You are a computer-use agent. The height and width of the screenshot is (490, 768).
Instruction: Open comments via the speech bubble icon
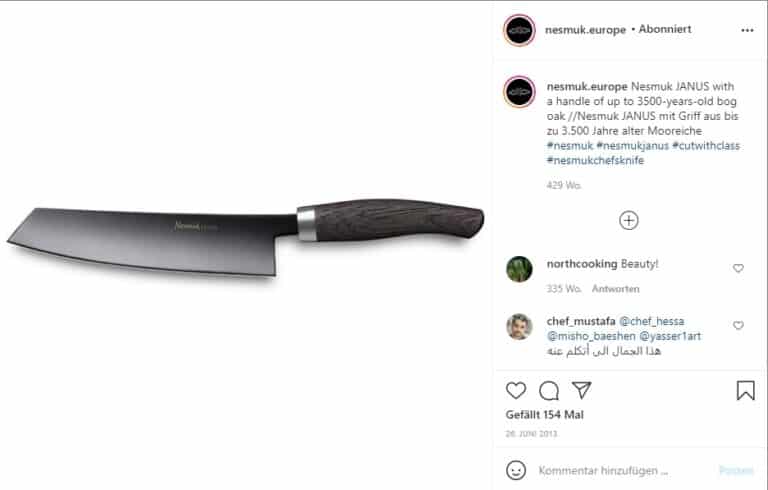[x=549, y=391]
